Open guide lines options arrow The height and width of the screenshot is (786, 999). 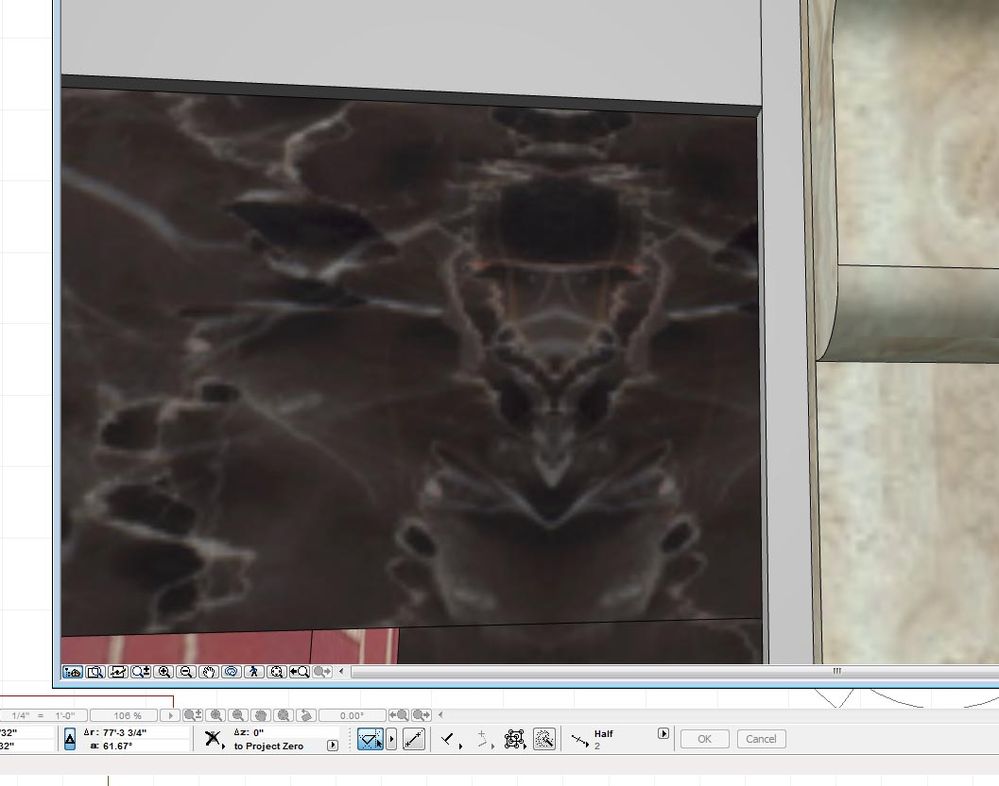pos(391,739)
